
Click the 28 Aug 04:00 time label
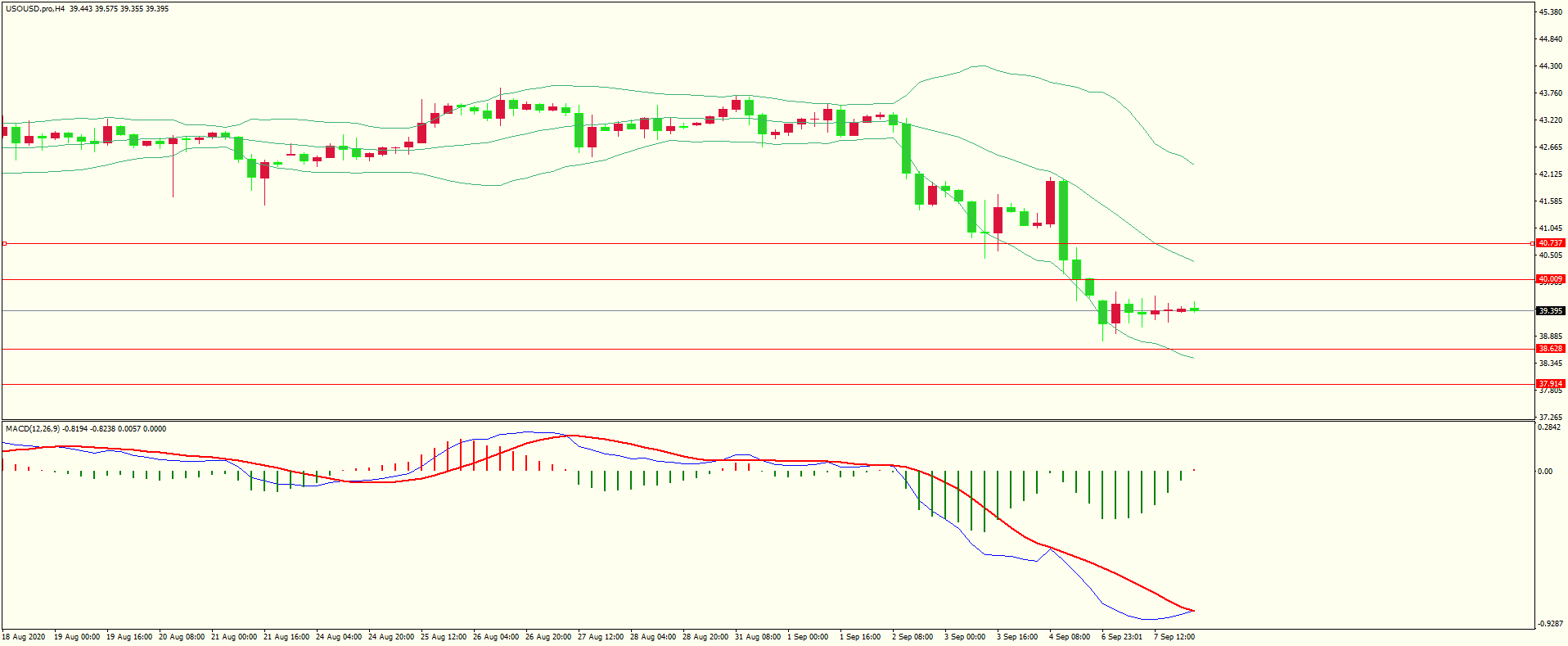coord(653,637)
